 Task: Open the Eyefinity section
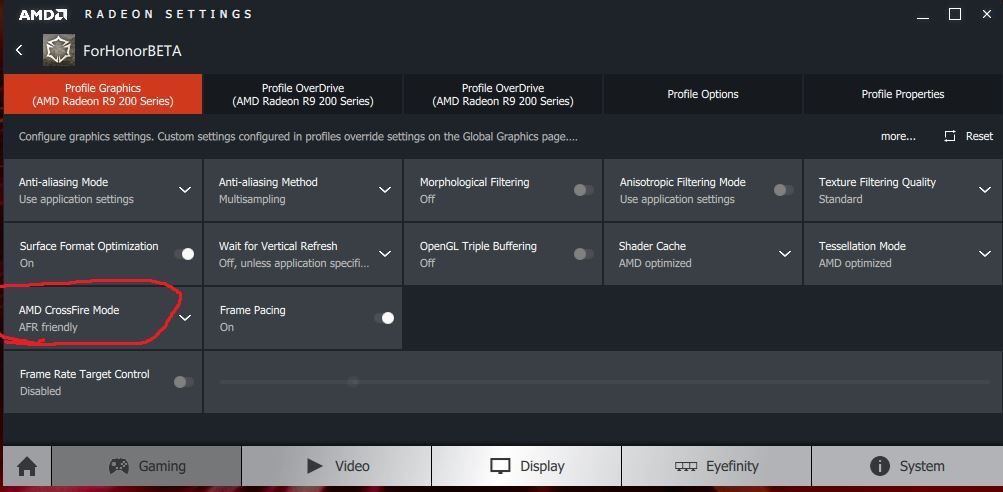click(716, 466)
